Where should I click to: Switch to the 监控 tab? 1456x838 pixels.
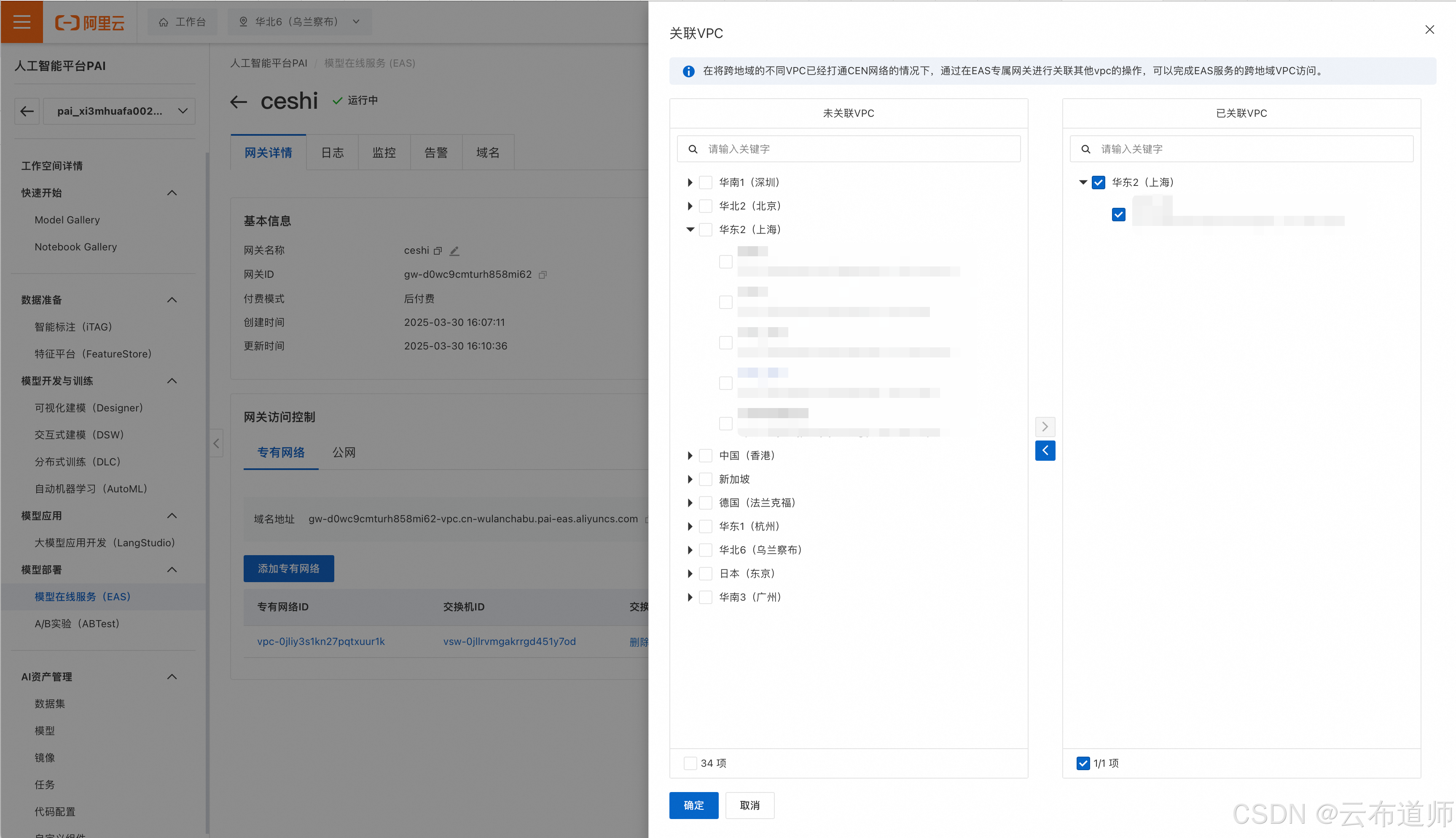coord(384,153)
